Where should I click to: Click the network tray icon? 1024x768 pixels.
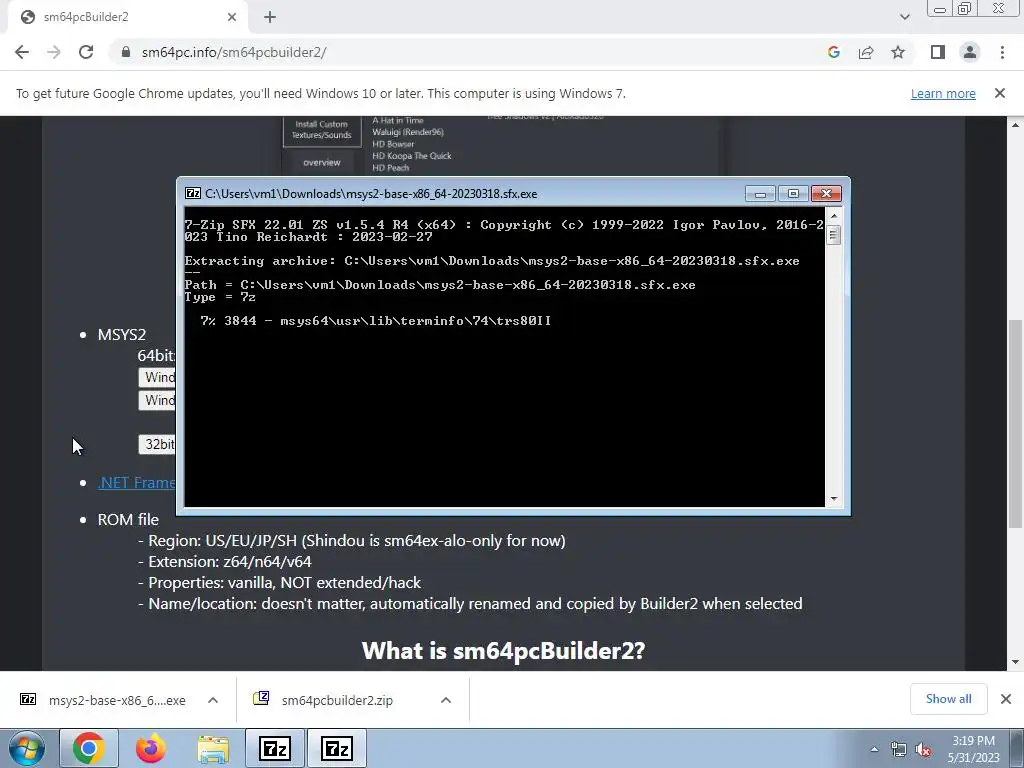pyautogui.click(x=899, y=749)
